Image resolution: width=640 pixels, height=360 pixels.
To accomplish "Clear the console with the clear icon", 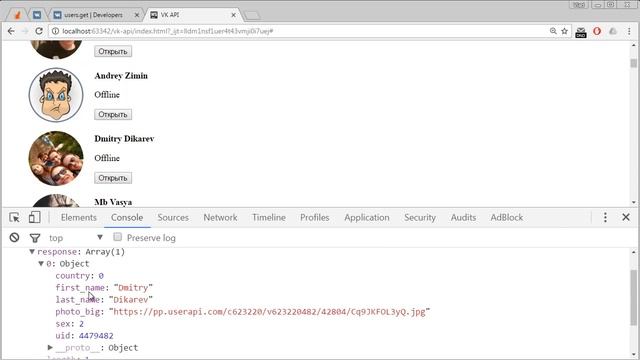I will (14, 238).
